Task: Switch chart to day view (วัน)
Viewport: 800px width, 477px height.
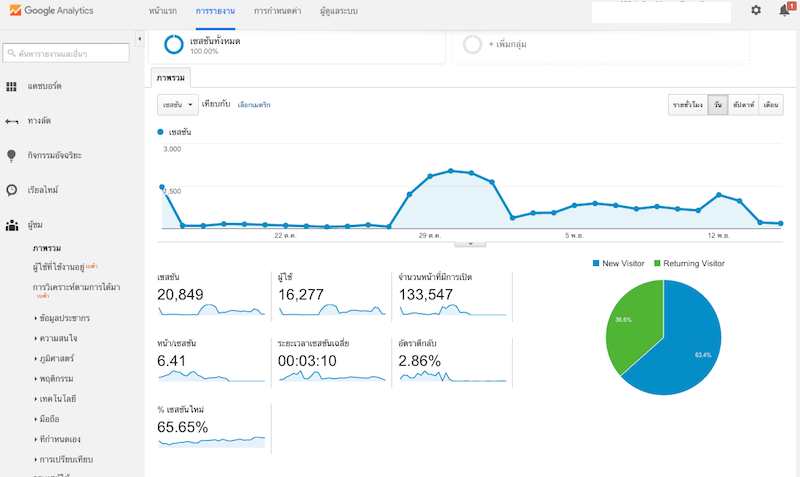Action: 718,105
